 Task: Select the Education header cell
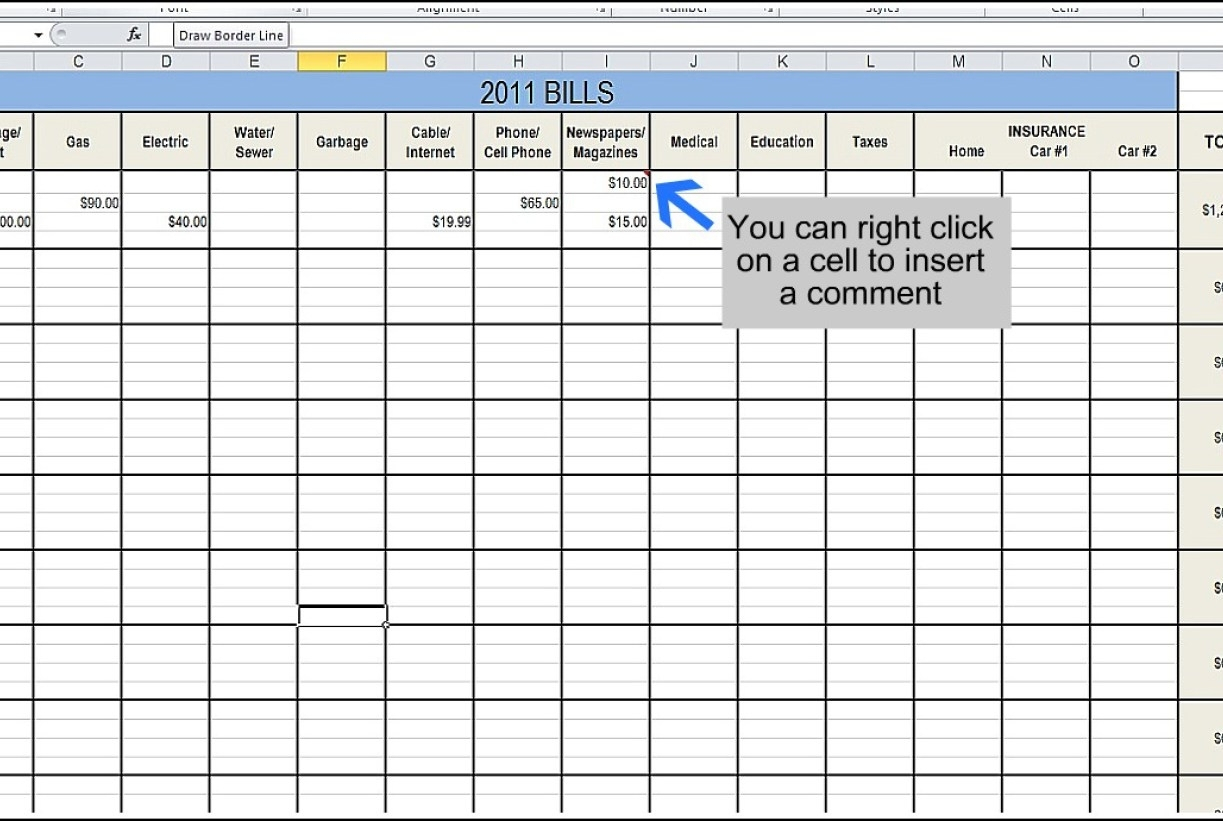[782, 142]
